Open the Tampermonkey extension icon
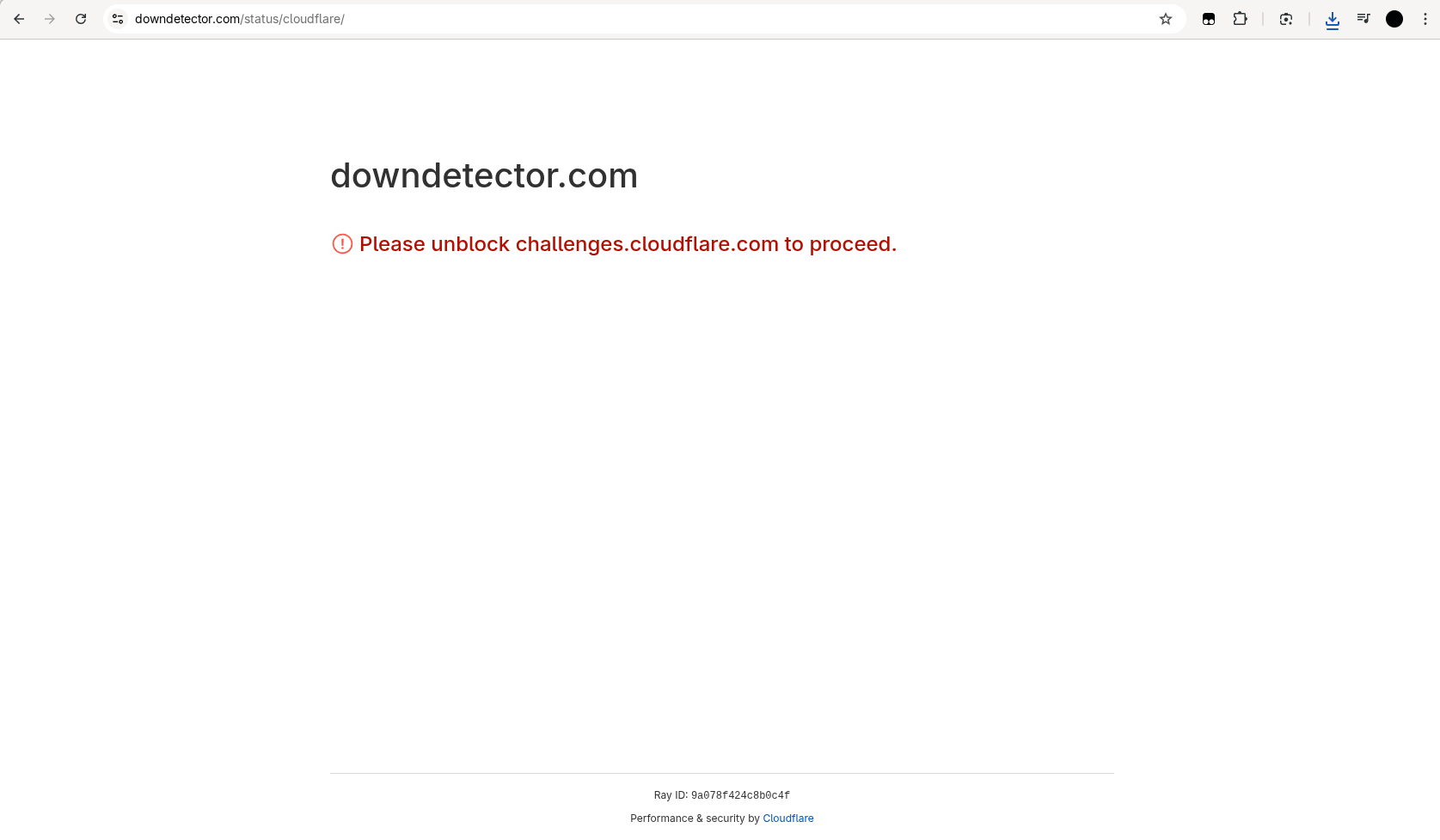The width and height of the screenshot is (1440, 840). (x=1209, y=19)
